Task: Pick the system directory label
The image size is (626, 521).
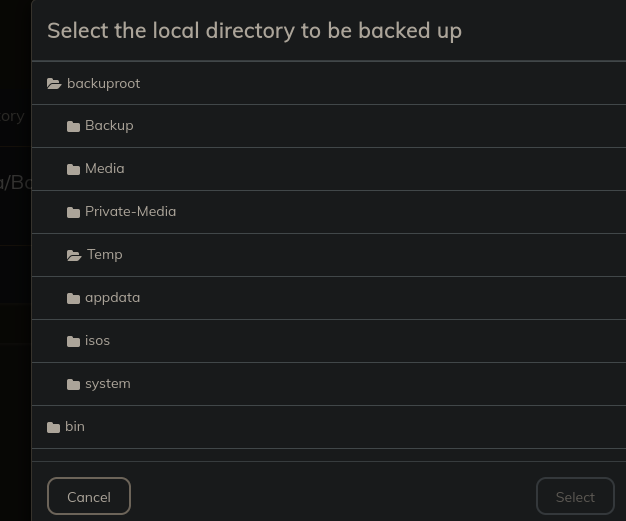Action: (107, 383)
